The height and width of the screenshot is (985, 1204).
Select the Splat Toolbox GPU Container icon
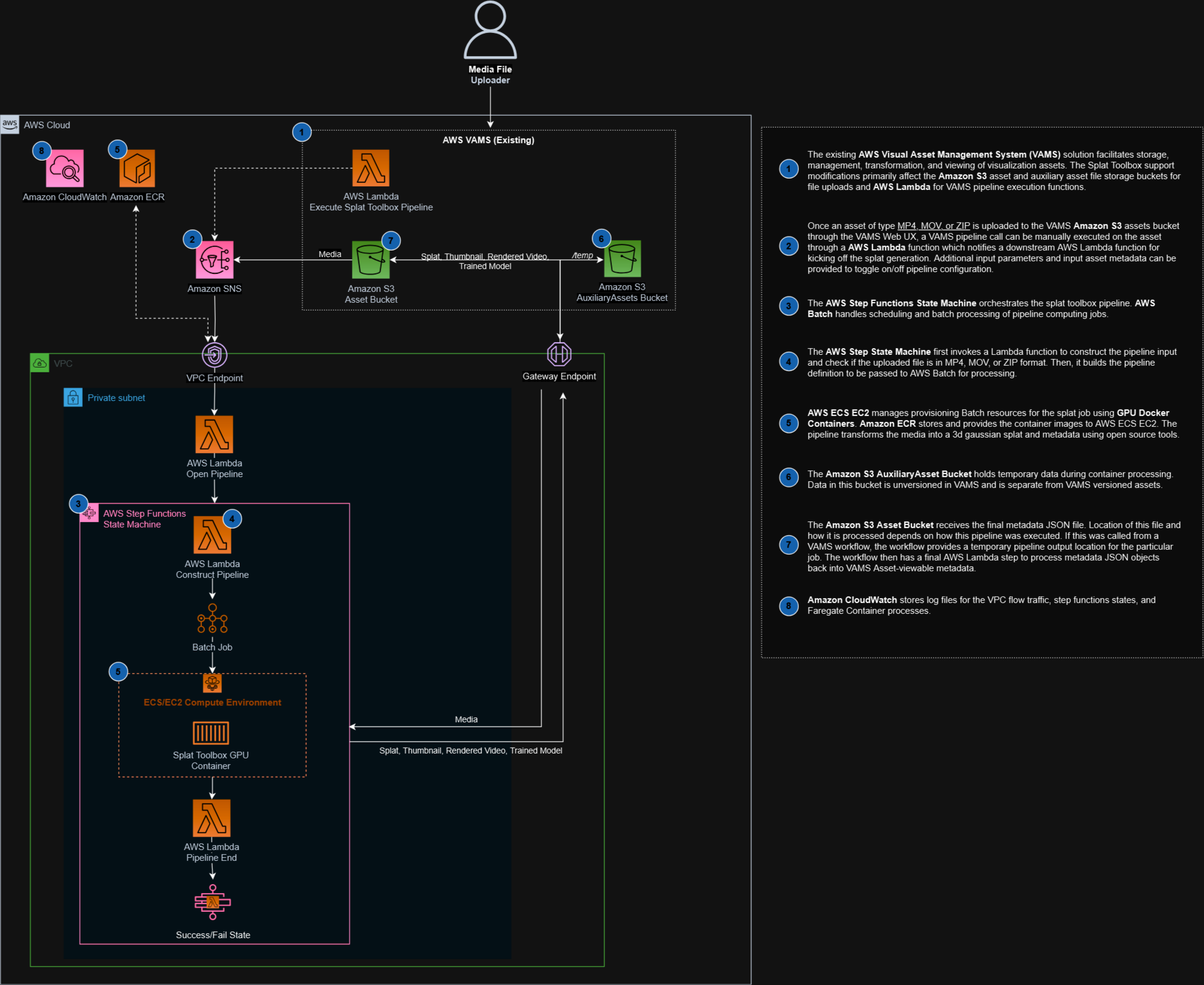[211, 733]
